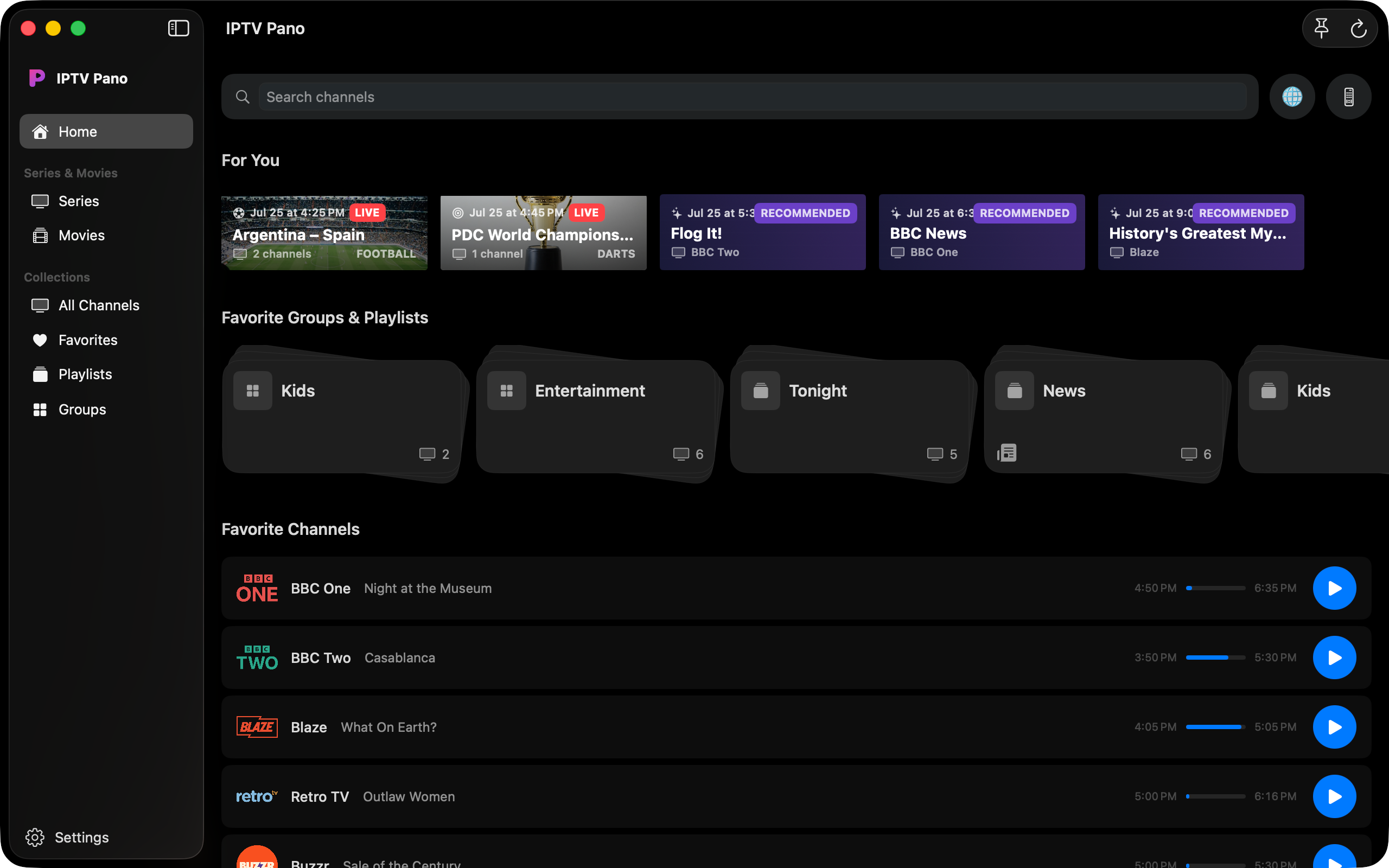Click the Playlists stack icon
The height and width of the screenshot is (868, 1389).
tap(40, 374)
